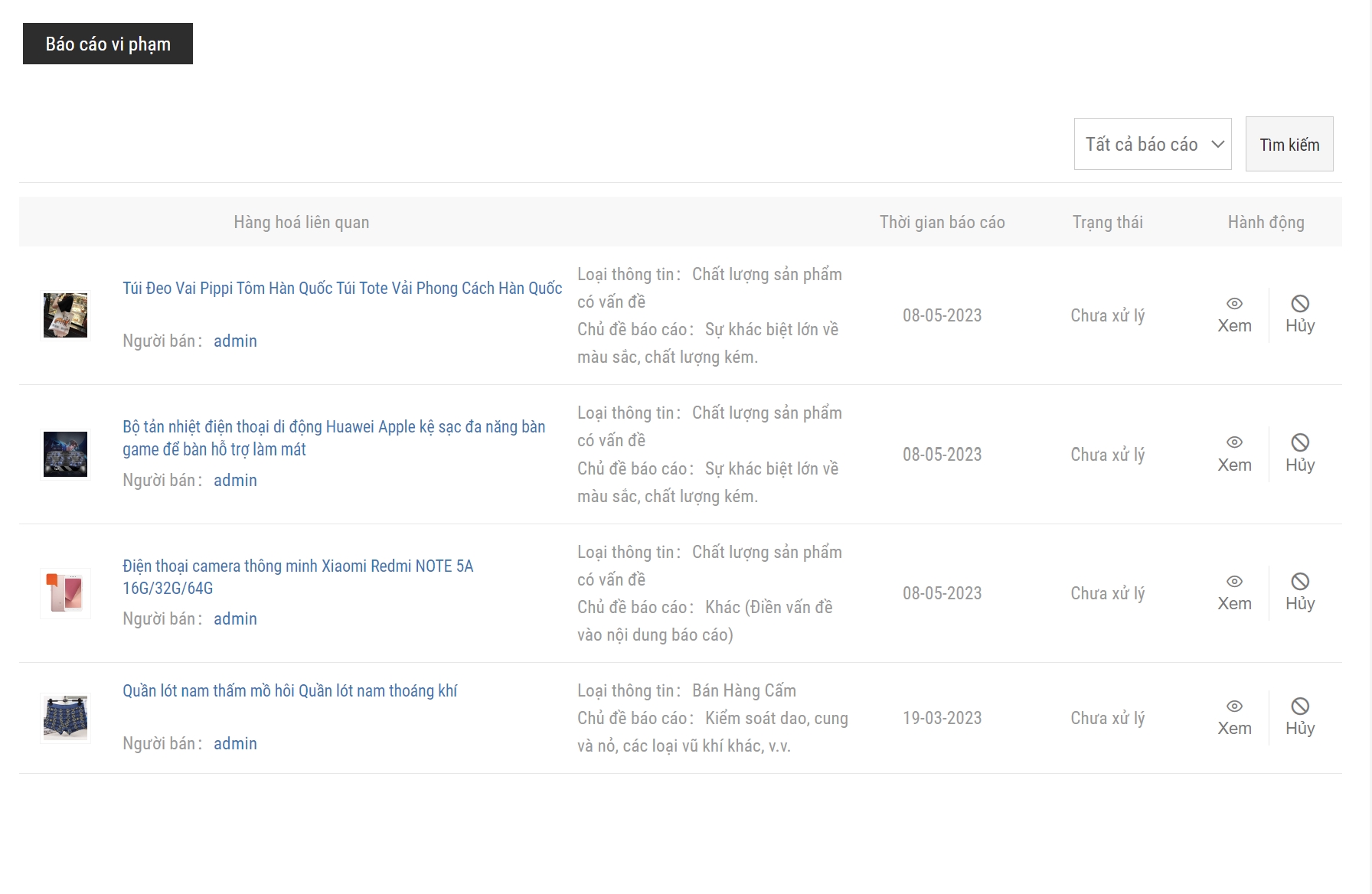Click the Xiaomi phone product thumbnail

[65, 593]
